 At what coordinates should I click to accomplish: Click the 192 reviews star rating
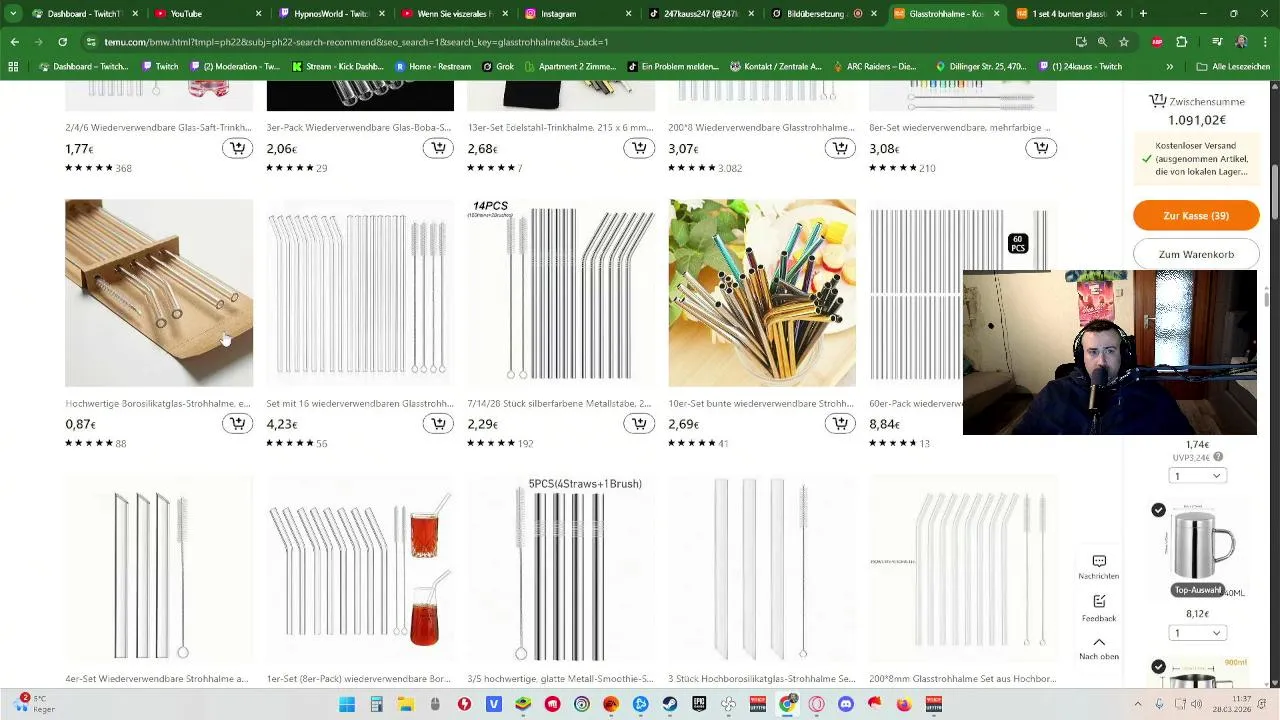coord(500,443)
